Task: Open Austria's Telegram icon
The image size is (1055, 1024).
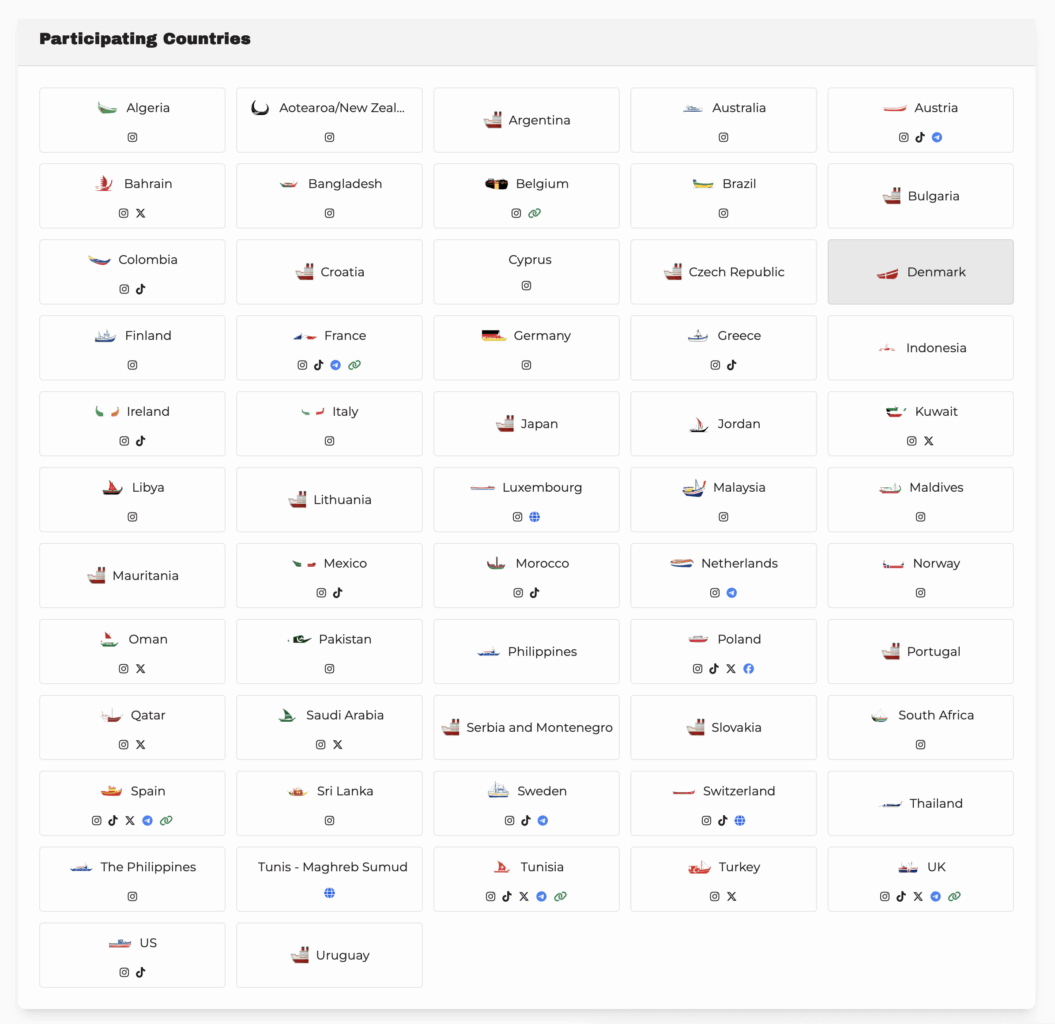Action: (x=937, y=138)
